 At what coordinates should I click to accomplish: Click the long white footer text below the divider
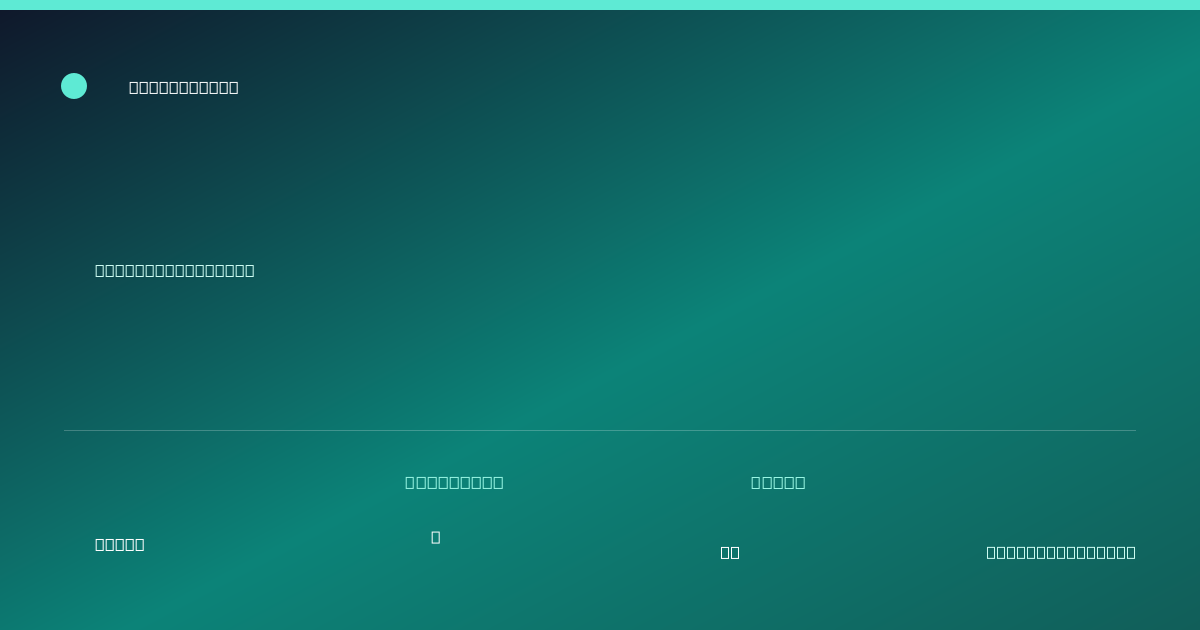(1061, 552)
